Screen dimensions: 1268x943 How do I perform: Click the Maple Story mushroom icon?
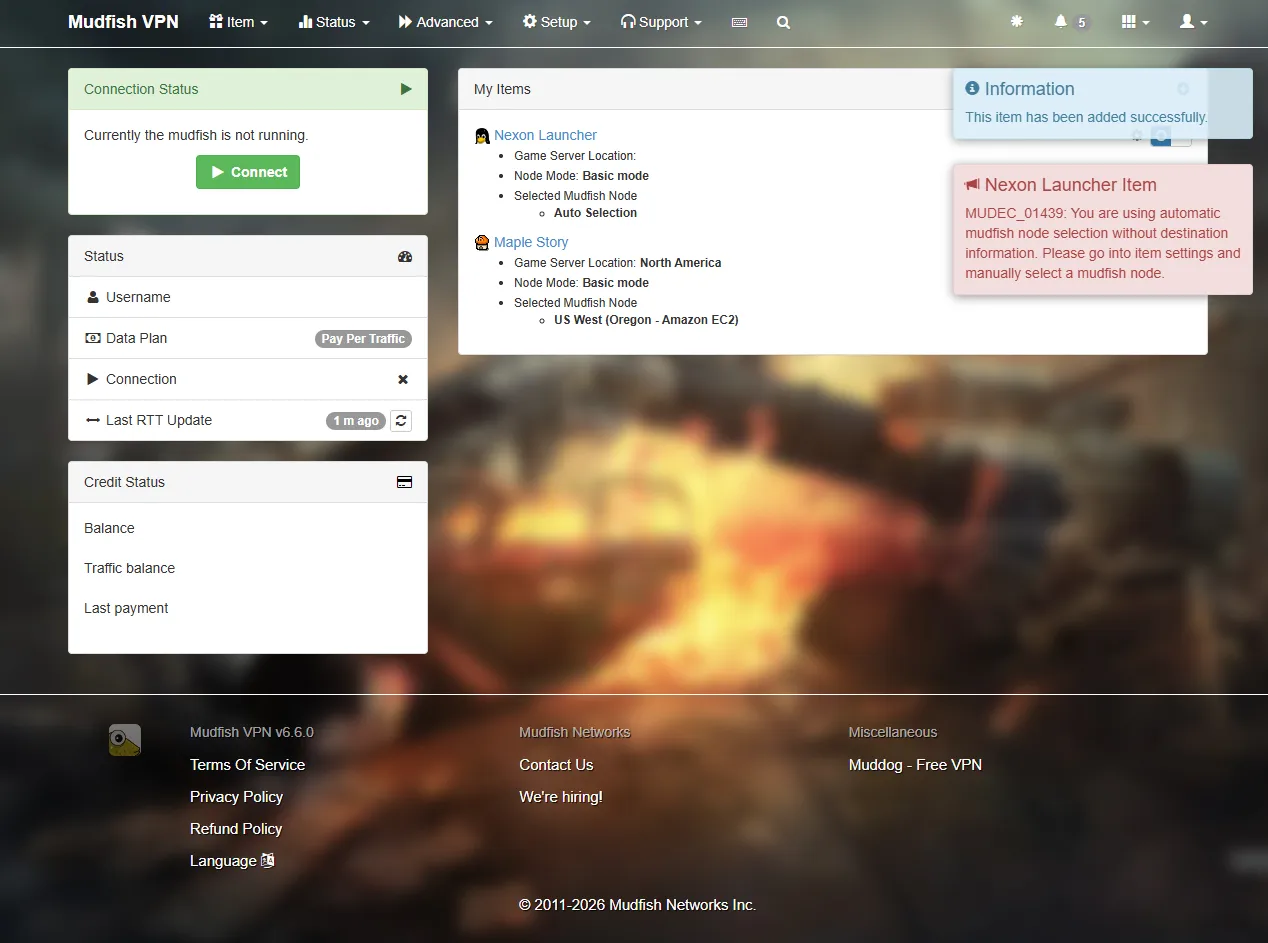tap(482, 242)
